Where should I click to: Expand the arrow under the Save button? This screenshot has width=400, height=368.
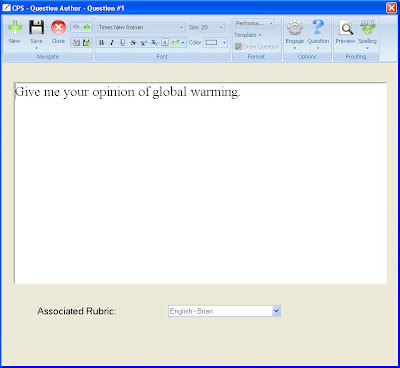coord(36,48)
